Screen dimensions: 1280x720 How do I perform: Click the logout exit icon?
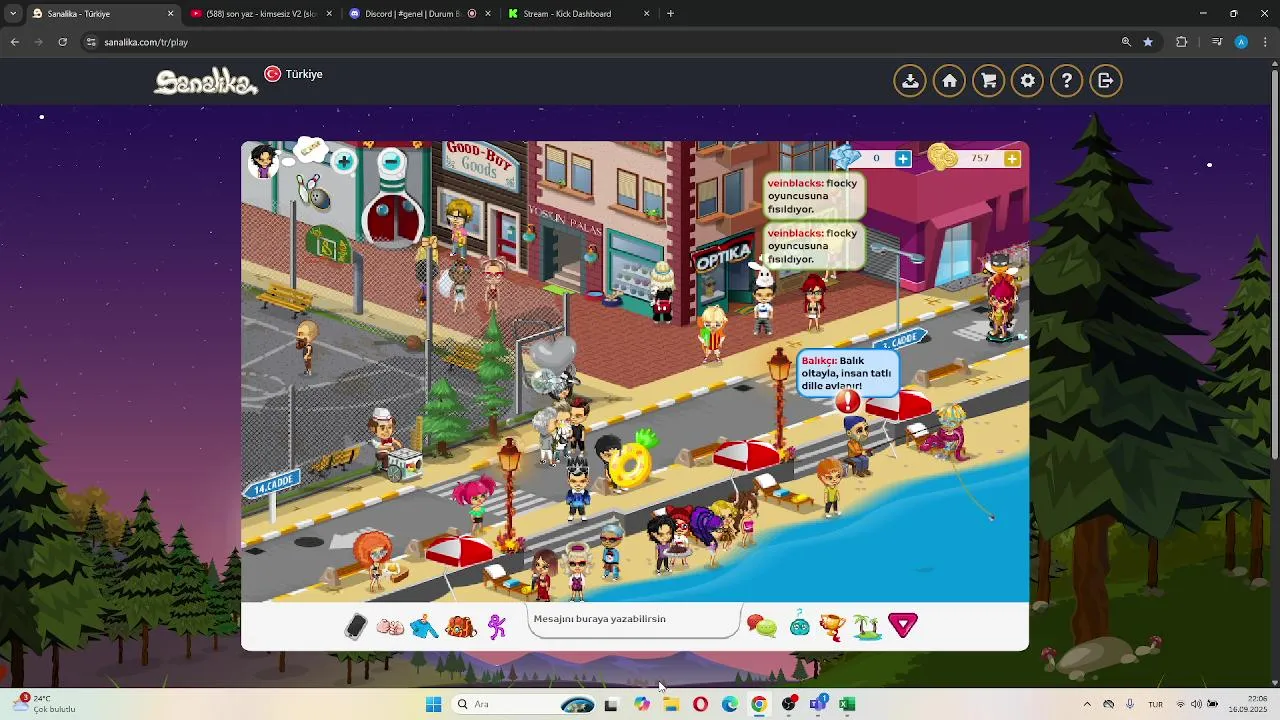coord(1106,81)
